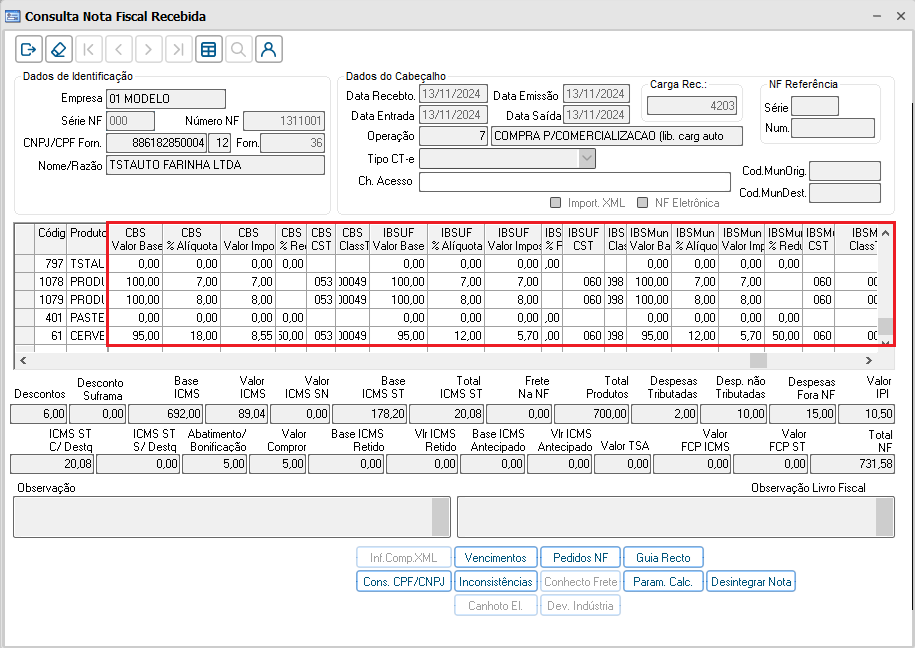This screenshot has width=915, height=649.
Task: Click the Pedidos NF button
Action: tap(581, 557)
